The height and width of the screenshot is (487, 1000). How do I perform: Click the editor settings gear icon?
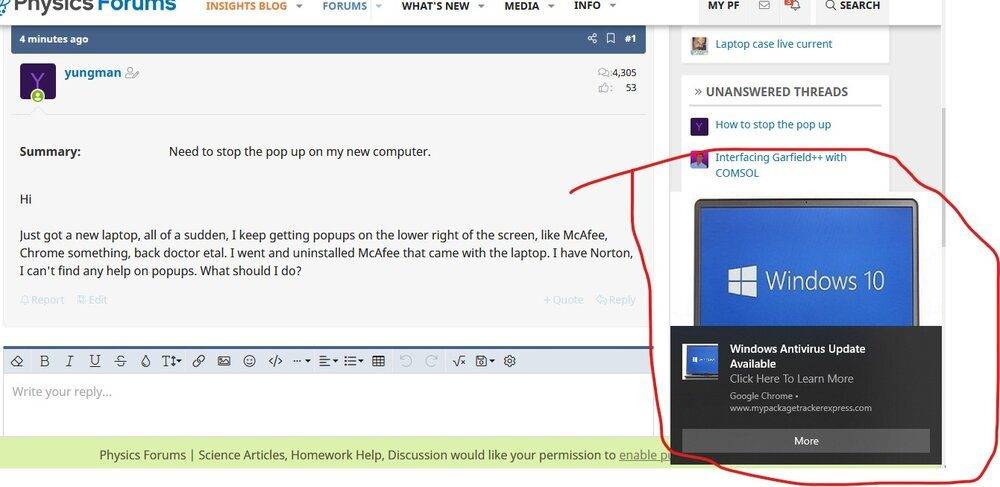coord(509,361)
